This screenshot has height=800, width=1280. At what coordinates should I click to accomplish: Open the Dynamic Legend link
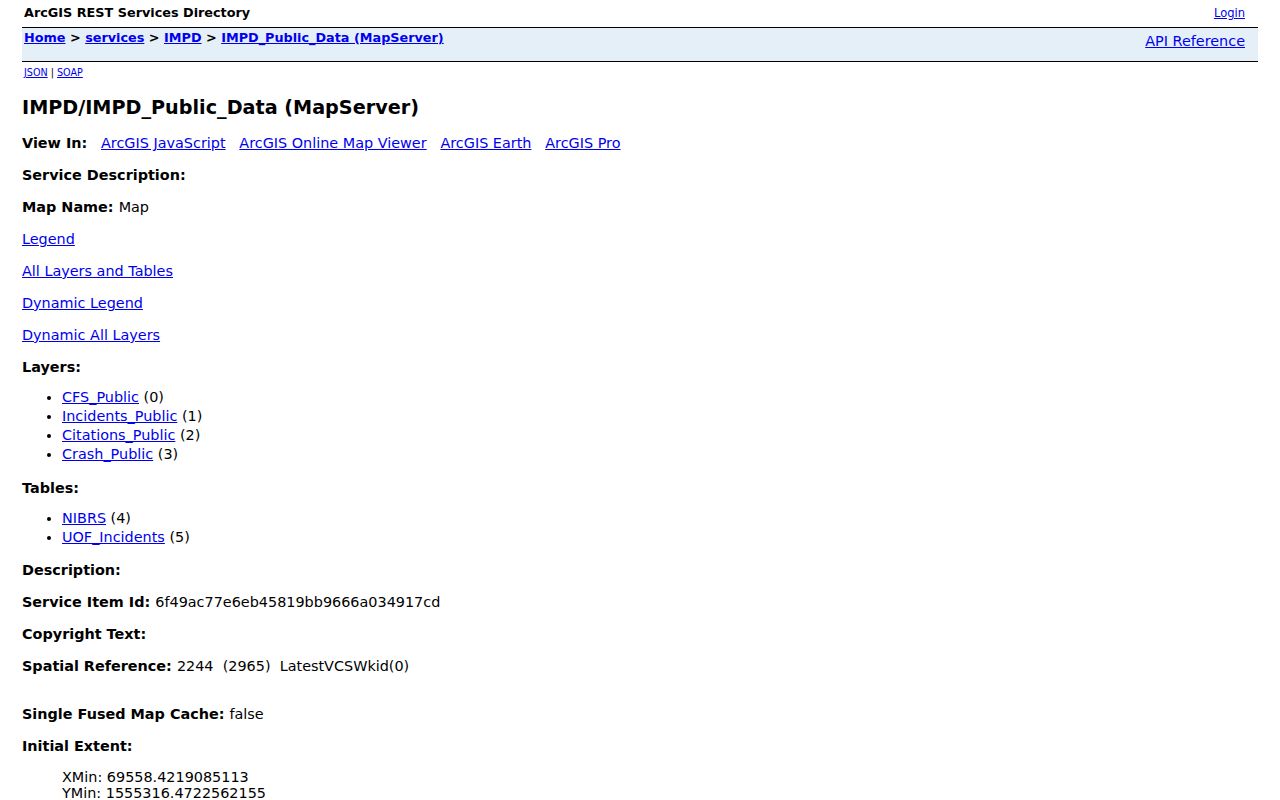coord(82,303)
